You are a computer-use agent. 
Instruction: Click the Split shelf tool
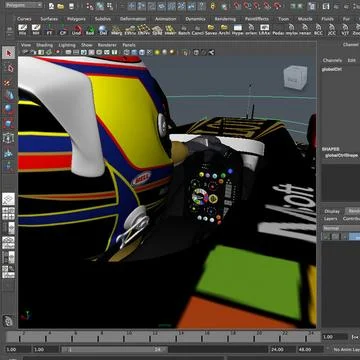[157, 29]
